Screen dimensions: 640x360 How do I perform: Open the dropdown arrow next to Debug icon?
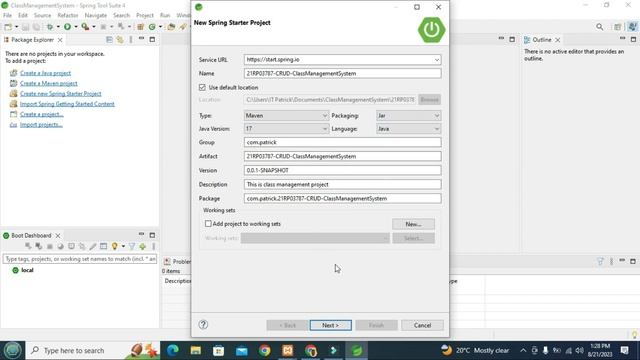(58, 27)
